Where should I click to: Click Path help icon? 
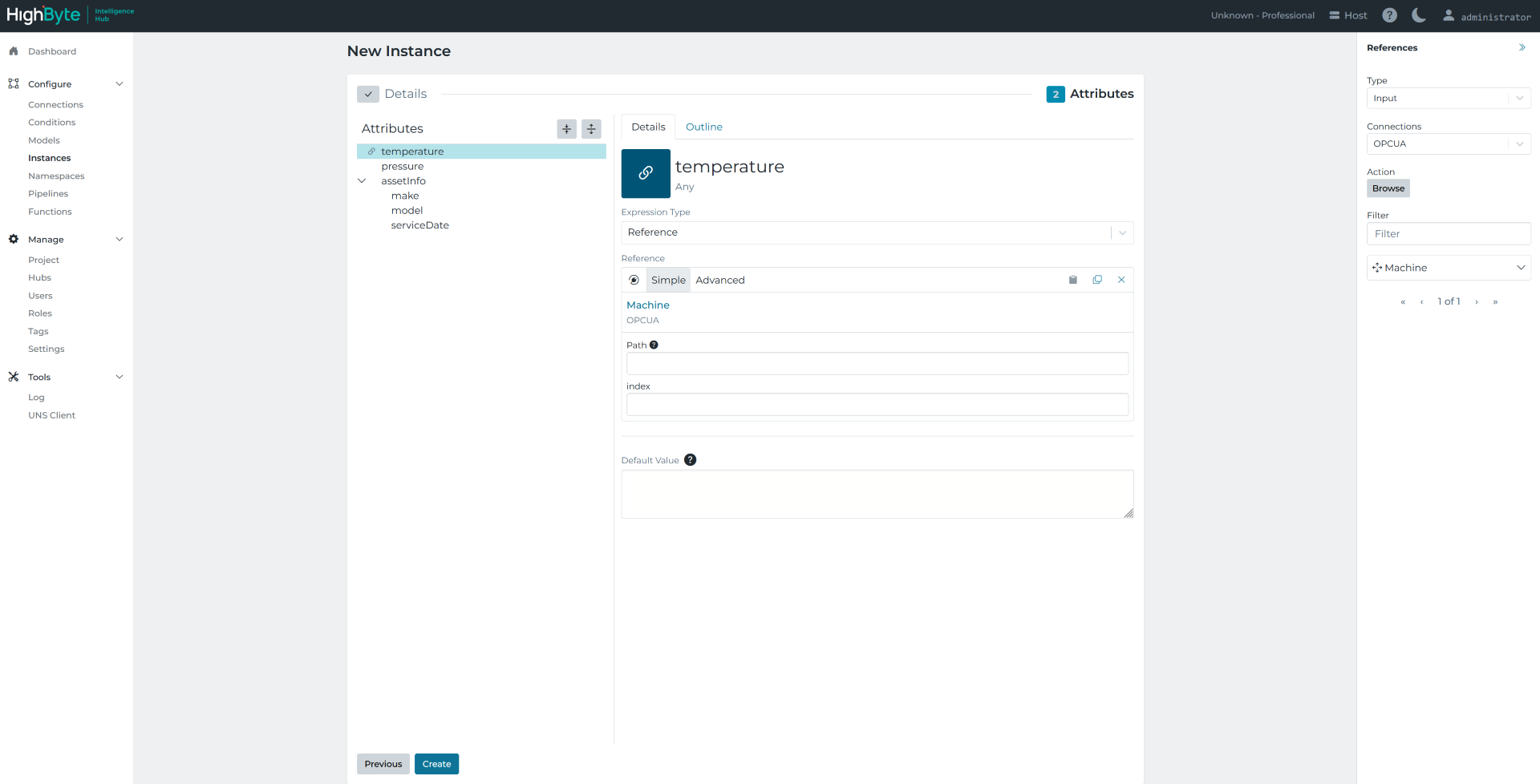pyautogui.click(x=654, y=346)
